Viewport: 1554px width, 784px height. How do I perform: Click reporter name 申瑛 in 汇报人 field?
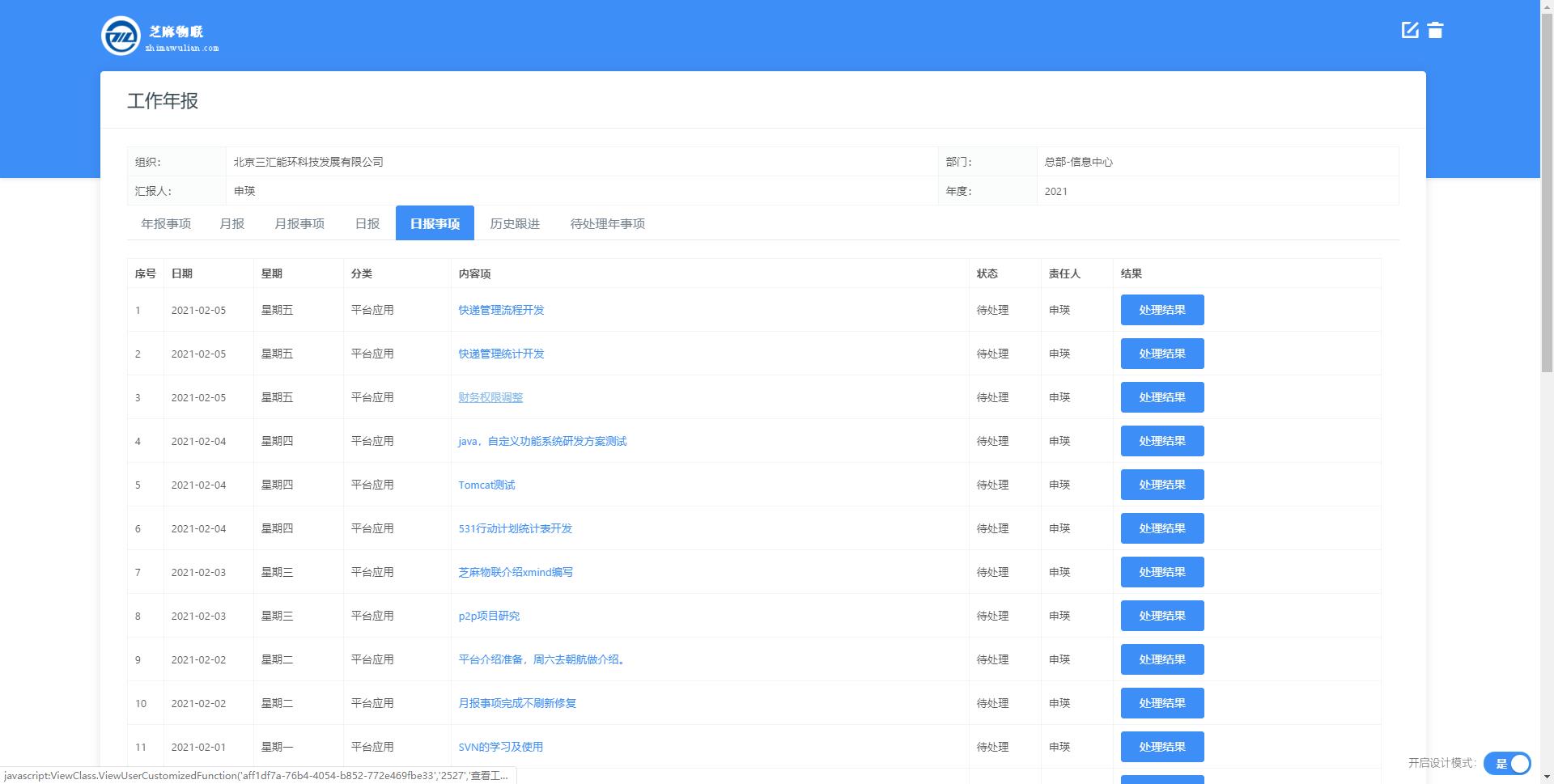[x=244, y=191]
